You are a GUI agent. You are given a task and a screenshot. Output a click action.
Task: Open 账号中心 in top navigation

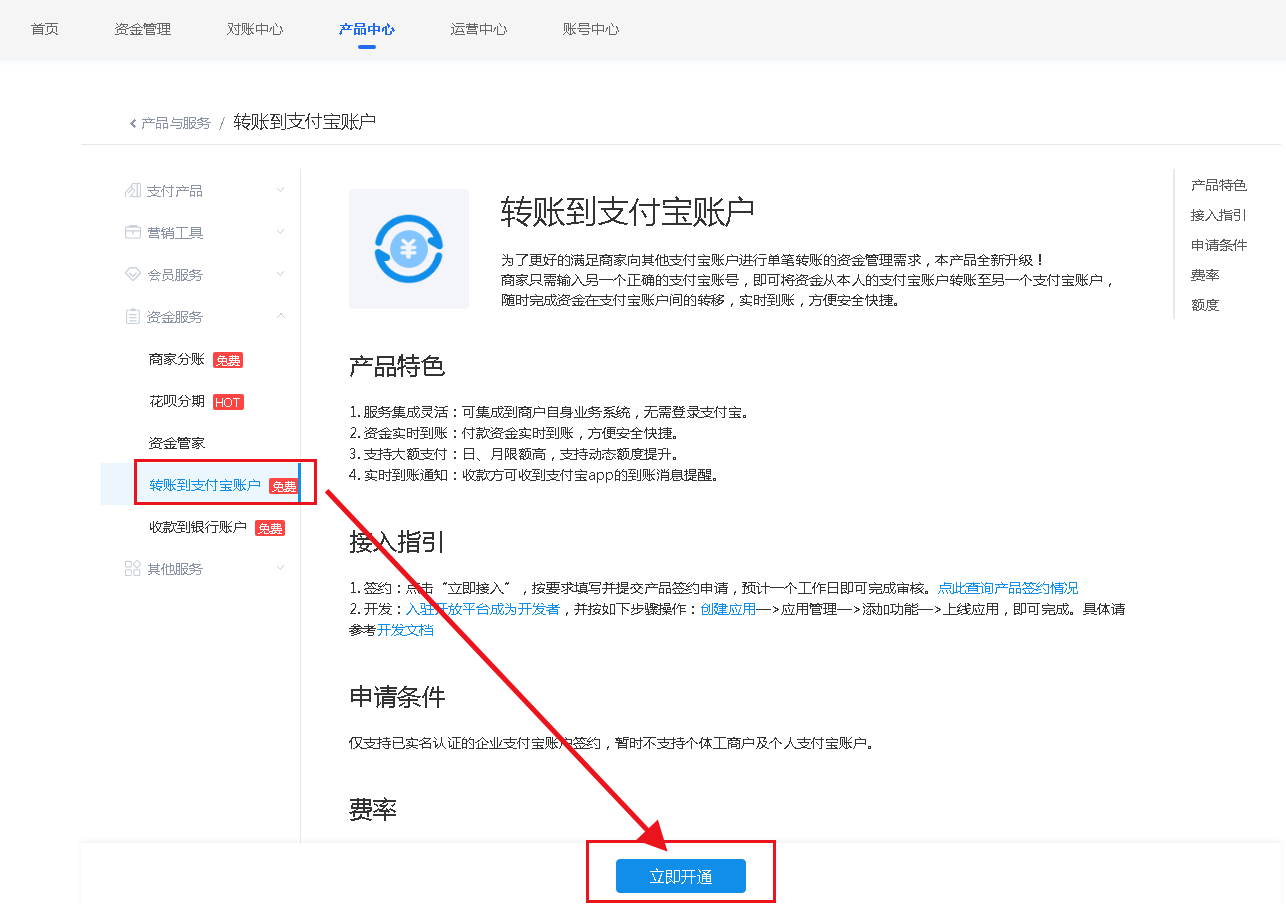click(x=591, y=29)
